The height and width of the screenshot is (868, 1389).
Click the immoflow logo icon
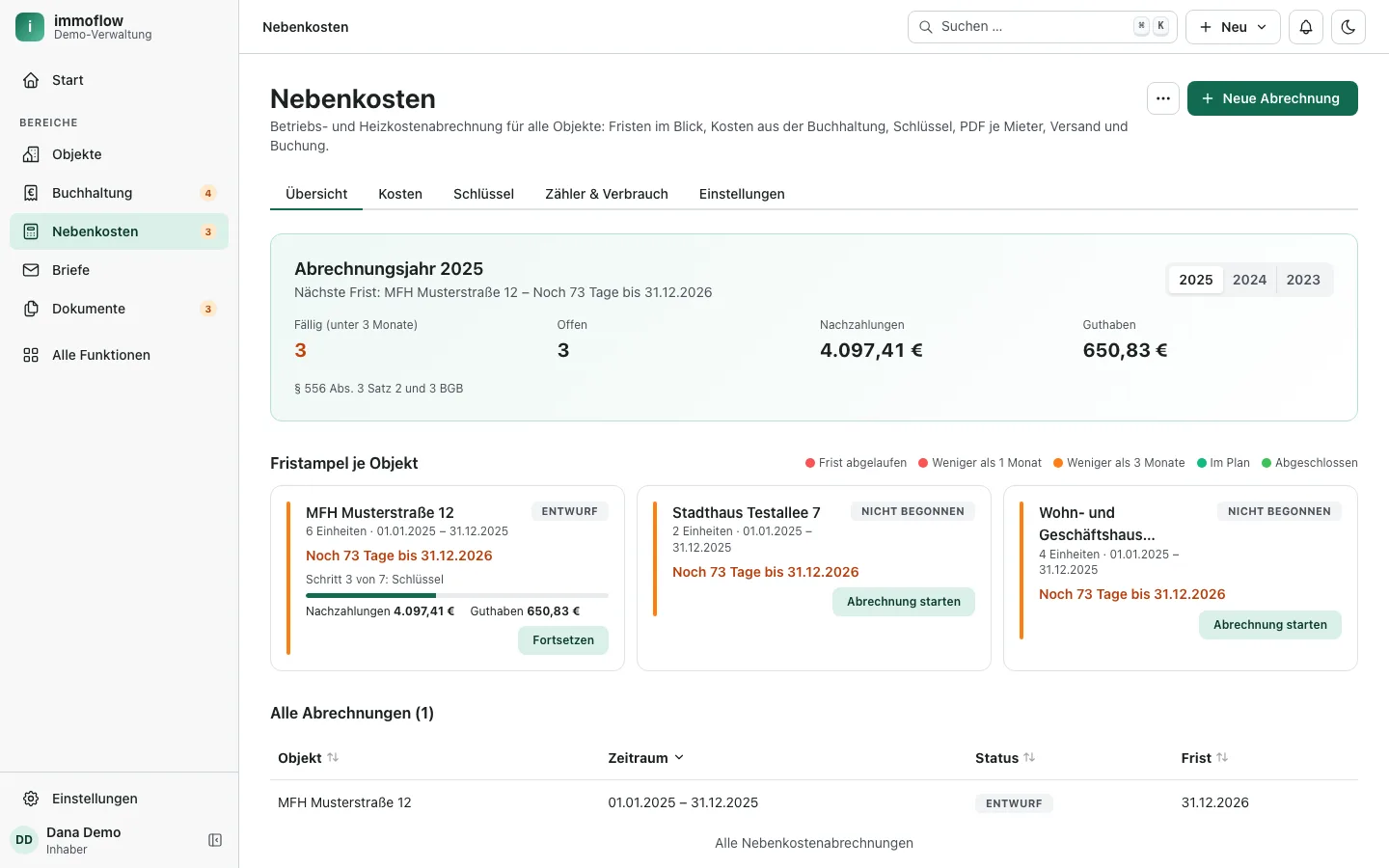pos(30,27)
